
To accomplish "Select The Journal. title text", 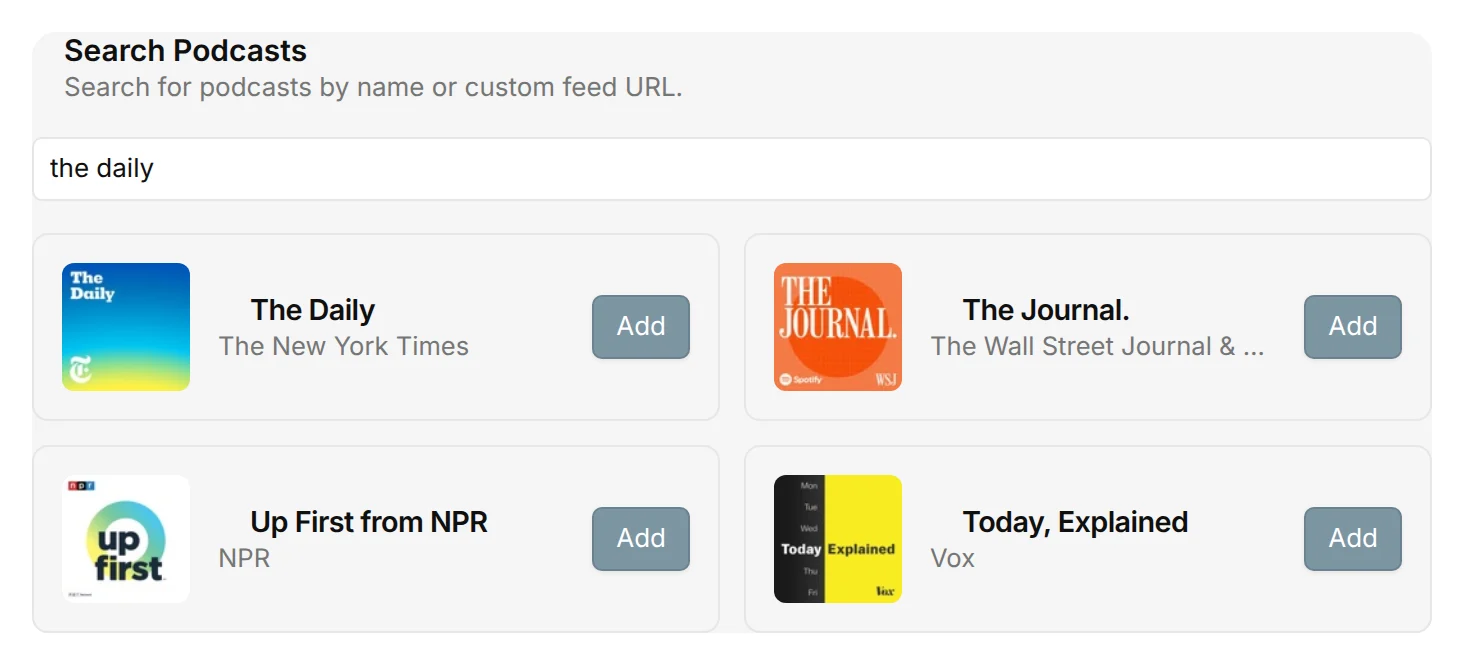I will click(x=1046, y=310).
